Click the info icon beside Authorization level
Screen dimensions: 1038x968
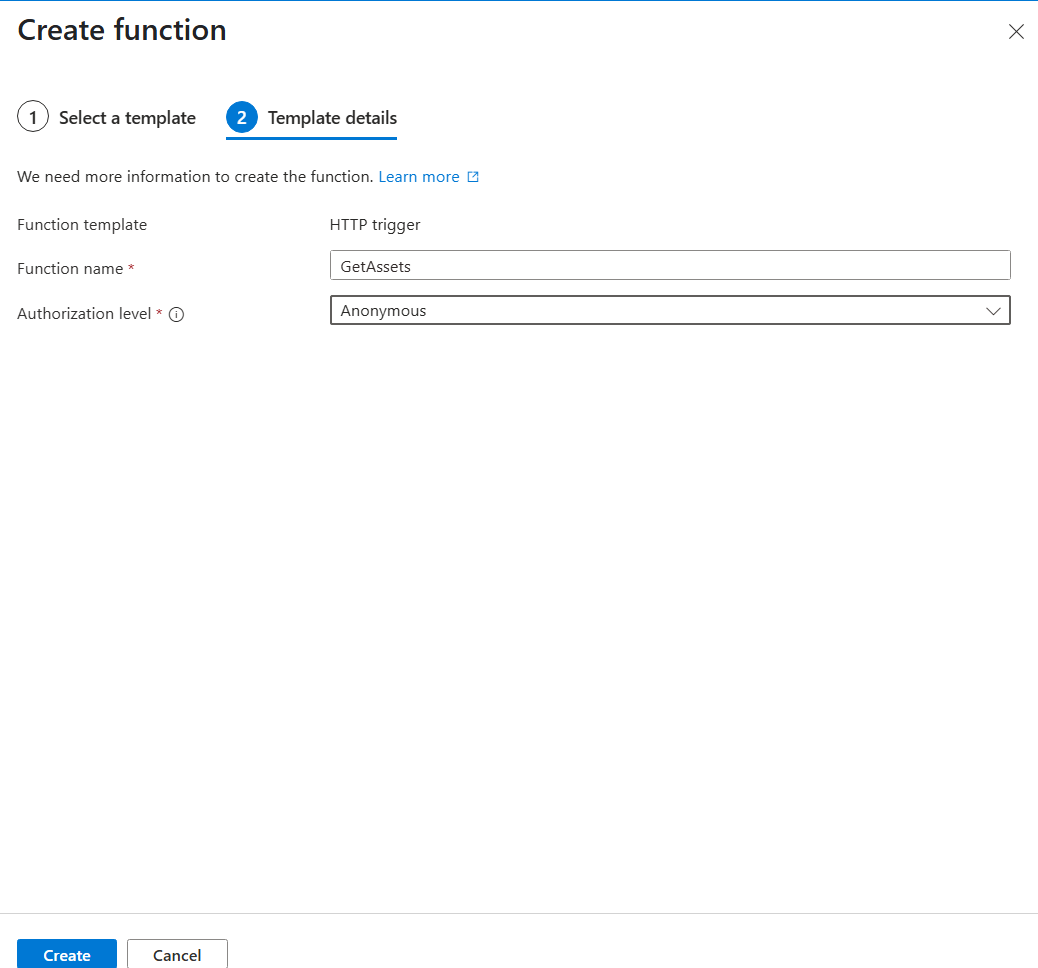pos(176,314)
